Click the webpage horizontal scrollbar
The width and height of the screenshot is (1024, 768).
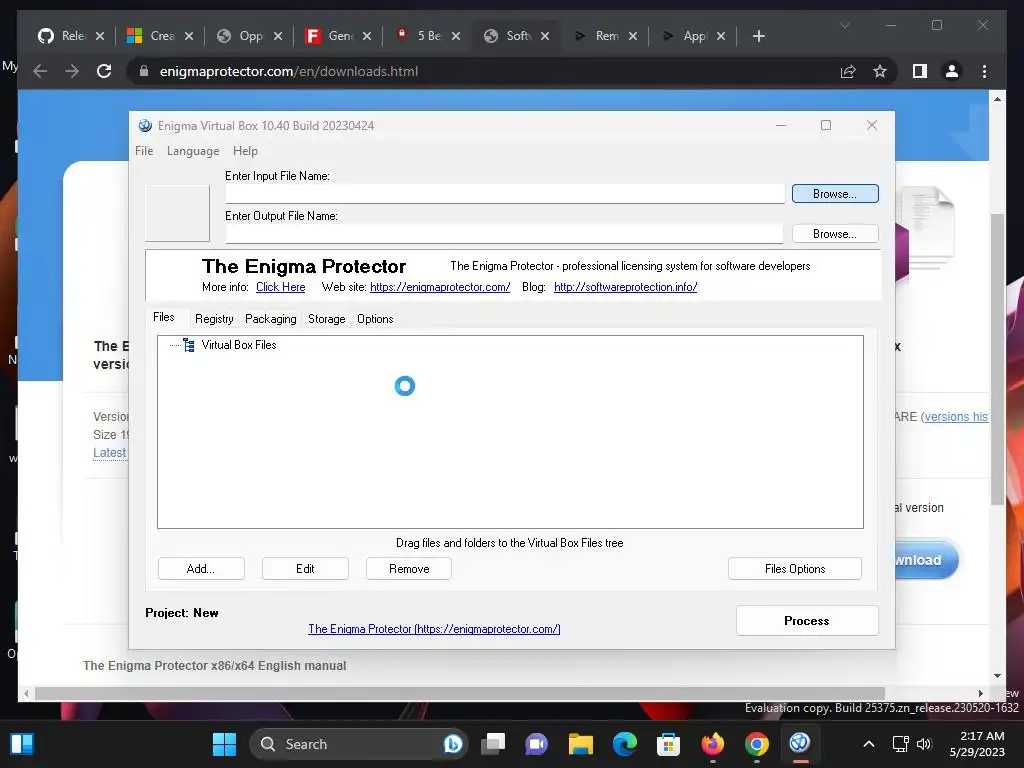pyautogui.click(x=460, y=694)
